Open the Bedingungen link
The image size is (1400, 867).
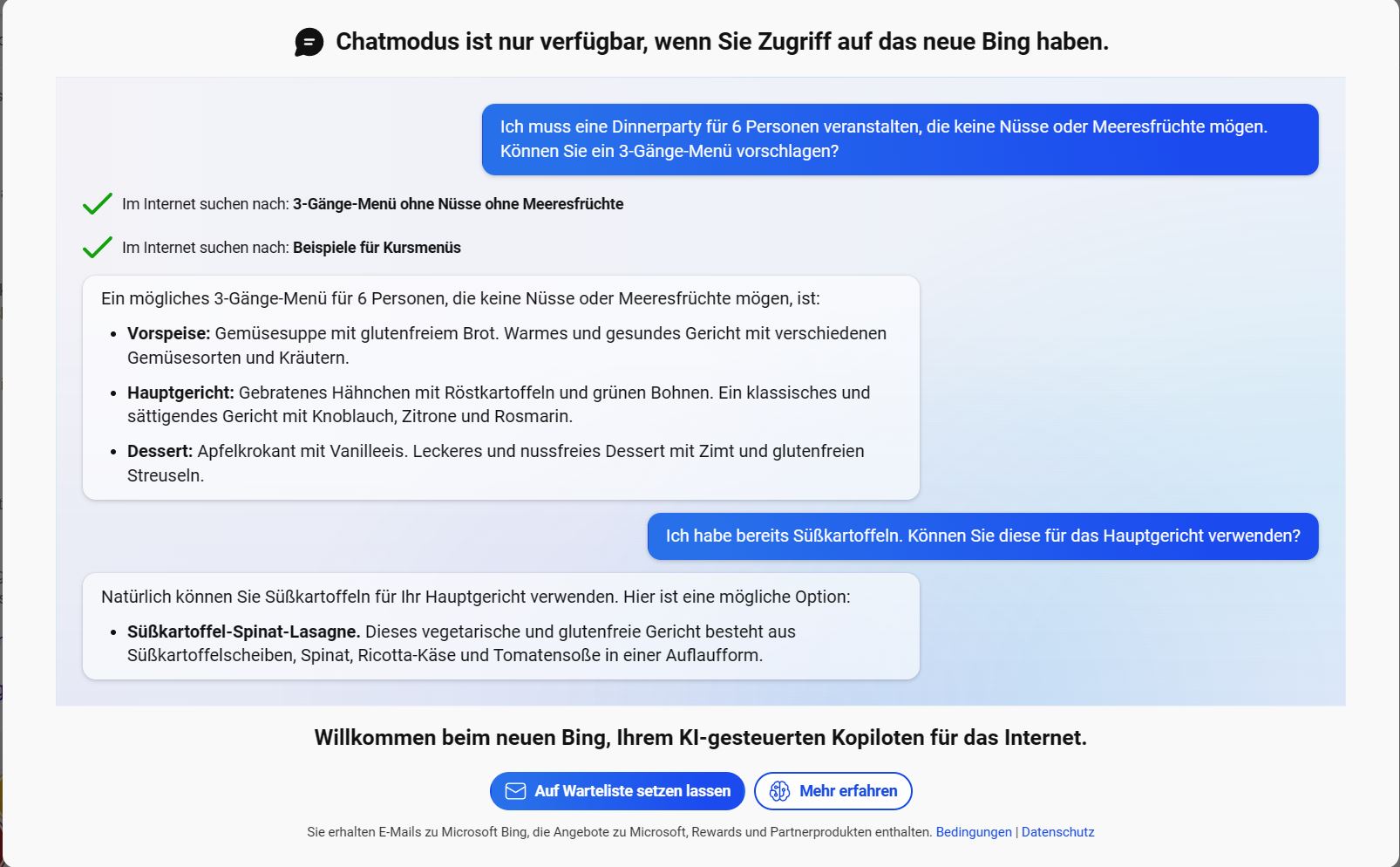click(973, 832)
